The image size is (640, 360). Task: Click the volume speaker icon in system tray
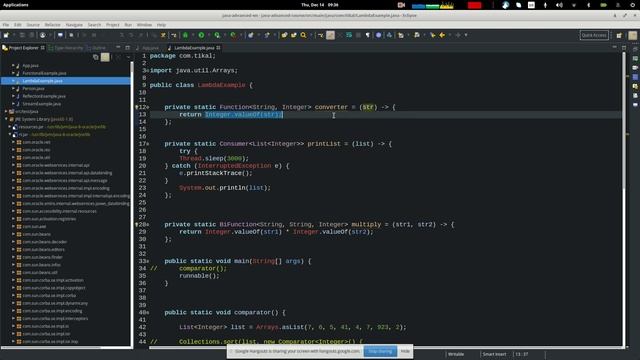point(559,5)
